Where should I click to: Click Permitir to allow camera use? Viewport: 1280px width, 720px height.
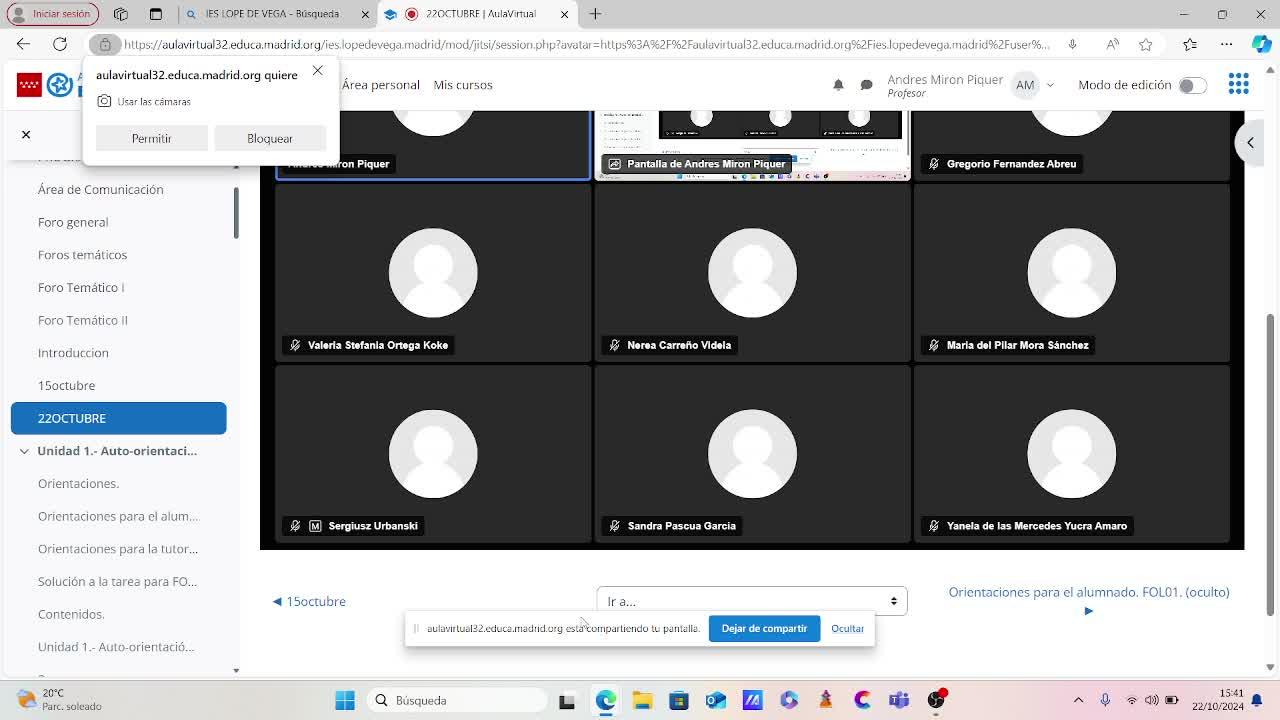pyautogui.click(x=152, y=138)
